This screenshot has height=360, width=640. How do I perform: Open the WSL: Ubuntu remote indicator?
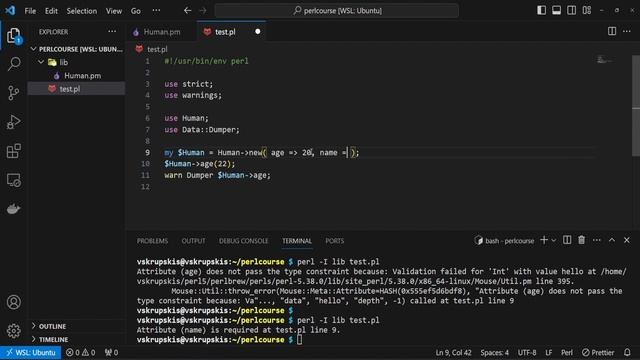[31, 352]
